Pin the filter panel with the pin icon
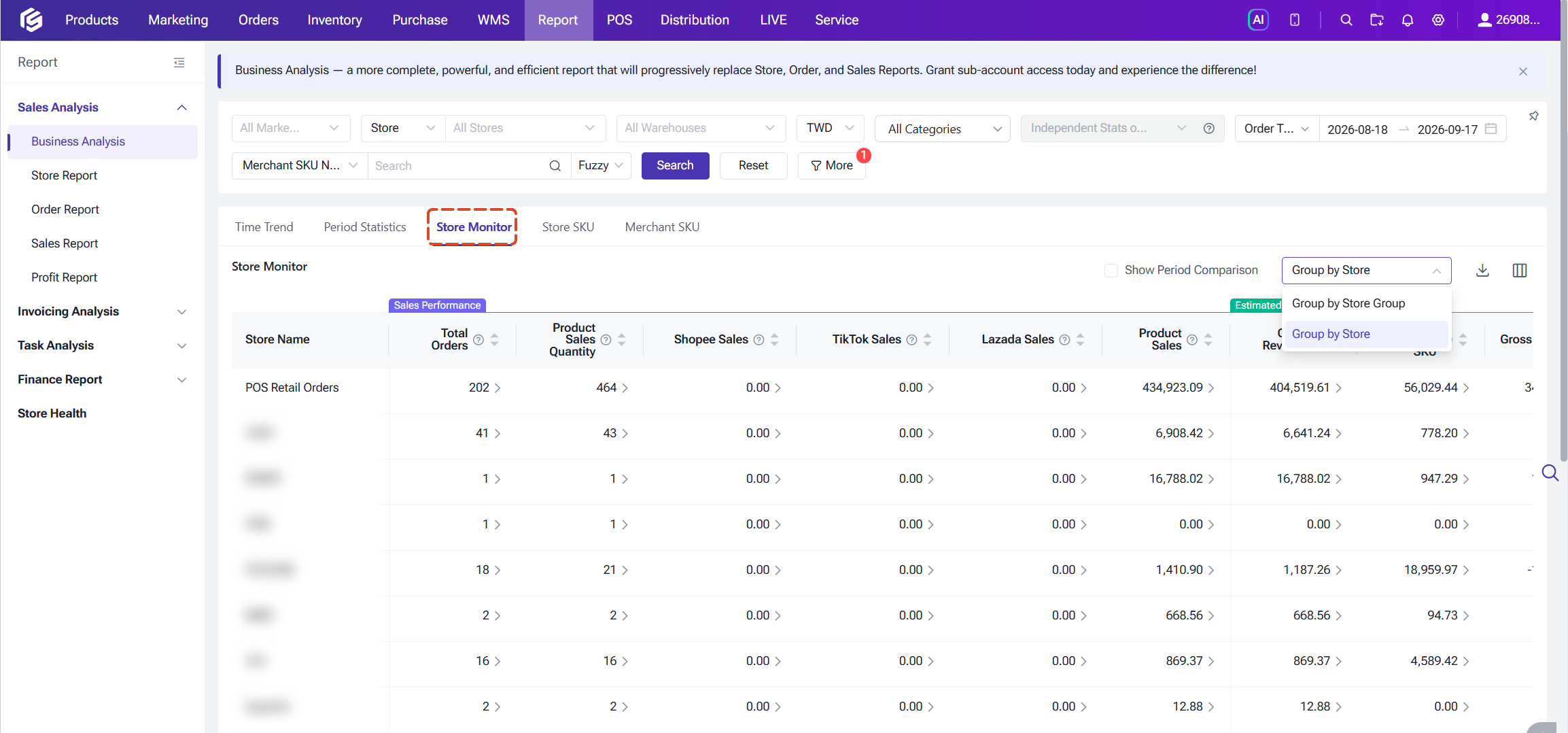The width and height of the screenshot is (1568, 733). click(x=1534, y=116)
